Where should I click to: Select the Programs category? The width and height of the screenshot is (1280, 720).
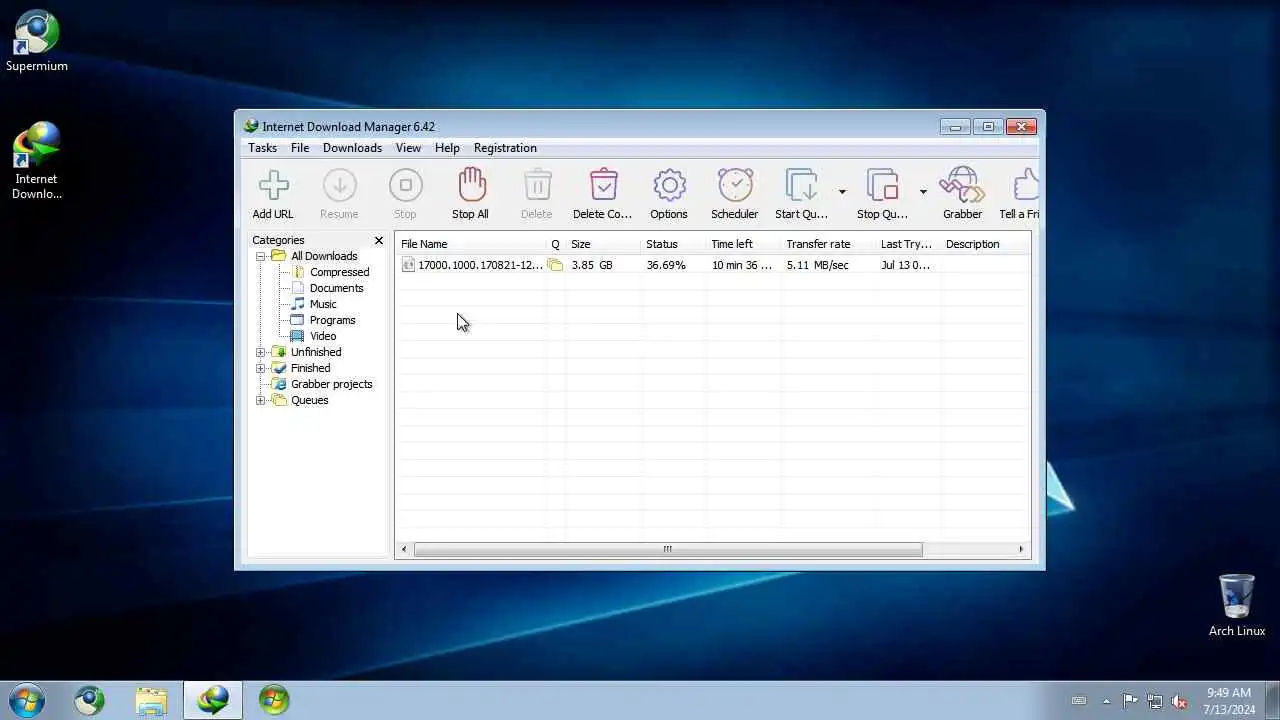coord(332,320)
